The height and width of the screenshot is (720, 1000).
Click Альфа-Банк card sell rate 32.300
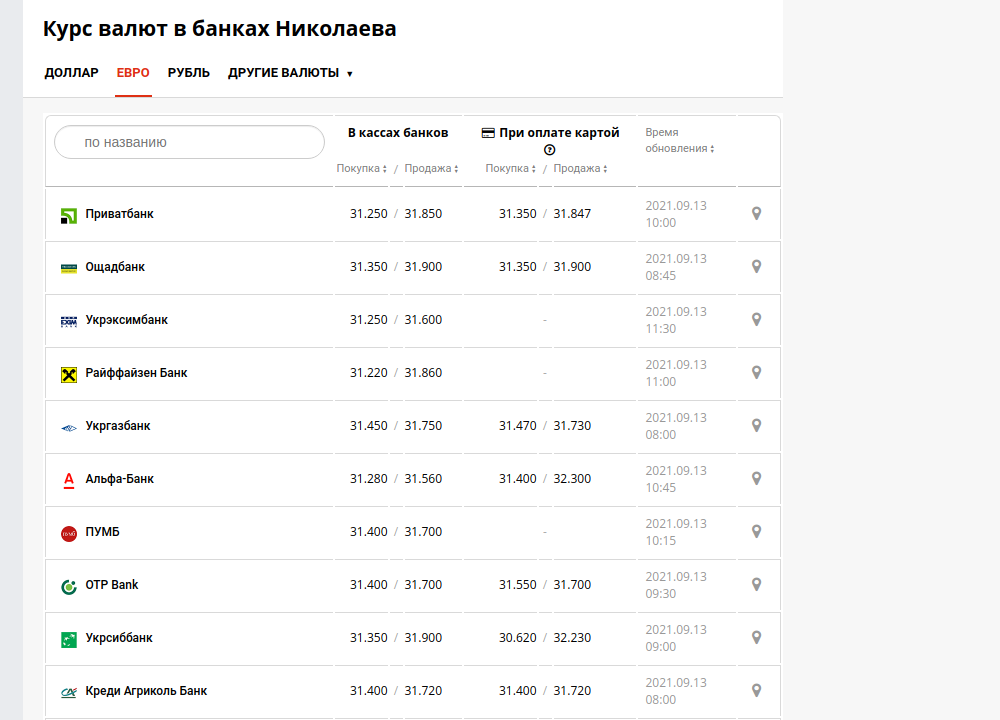pos(572,478)
